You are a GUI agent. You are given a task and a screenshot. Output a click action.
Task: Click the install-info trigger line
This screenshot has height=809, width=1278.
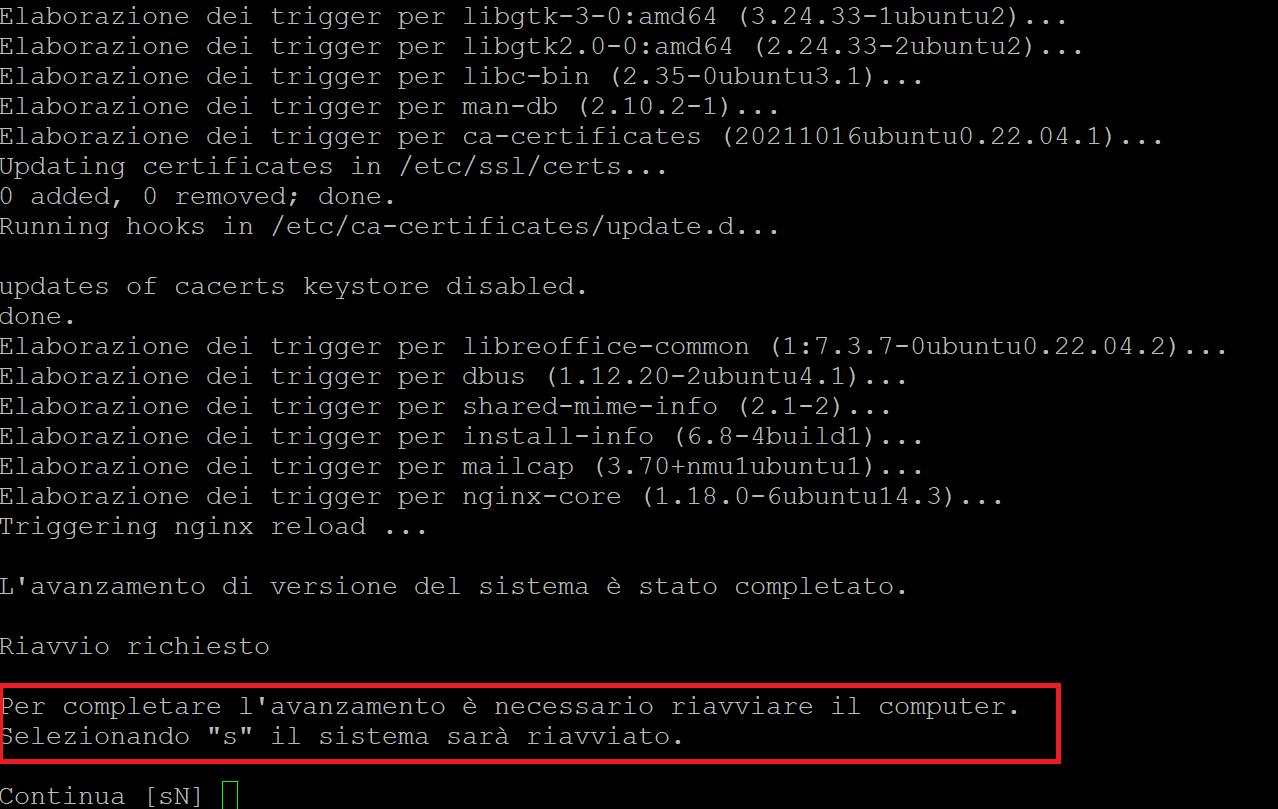pyautogui.click(x=462, y=436)
